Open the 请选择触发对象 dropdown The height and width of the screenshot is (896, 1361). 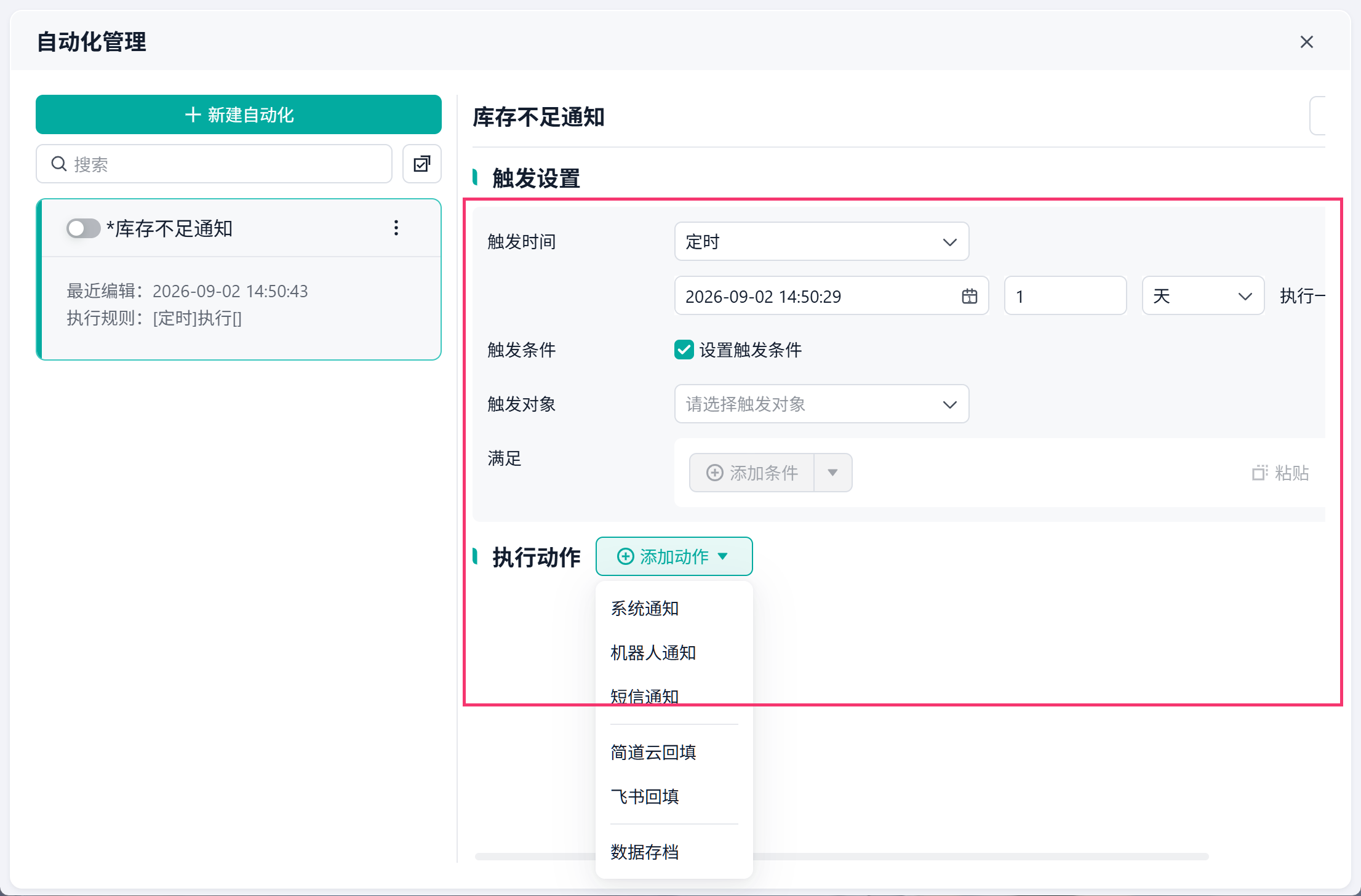[x=821, y=404]
